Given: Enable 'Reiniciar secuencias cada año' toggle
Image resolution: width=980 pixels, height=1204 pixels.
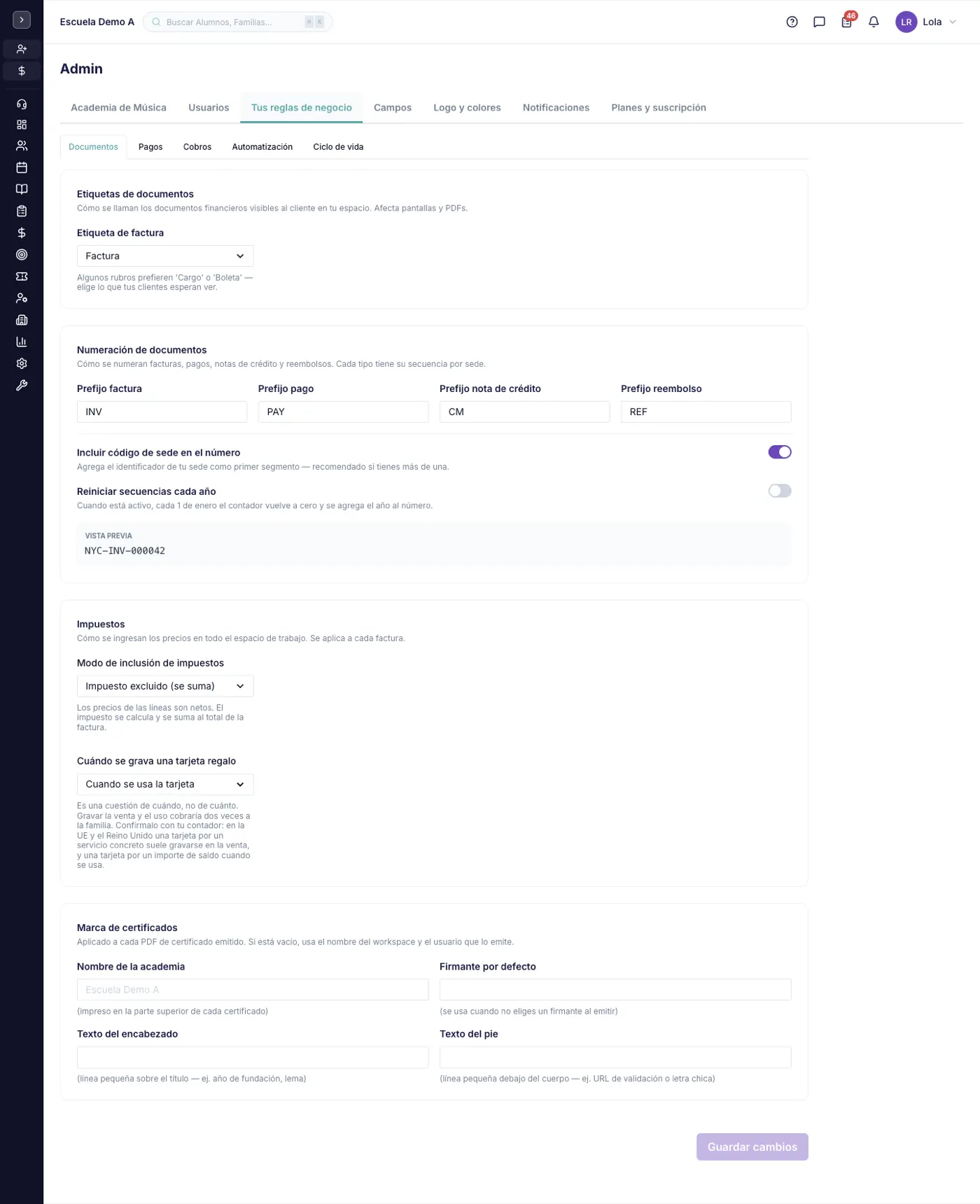Looking at the screenshot, I should (x=780, y=491).
